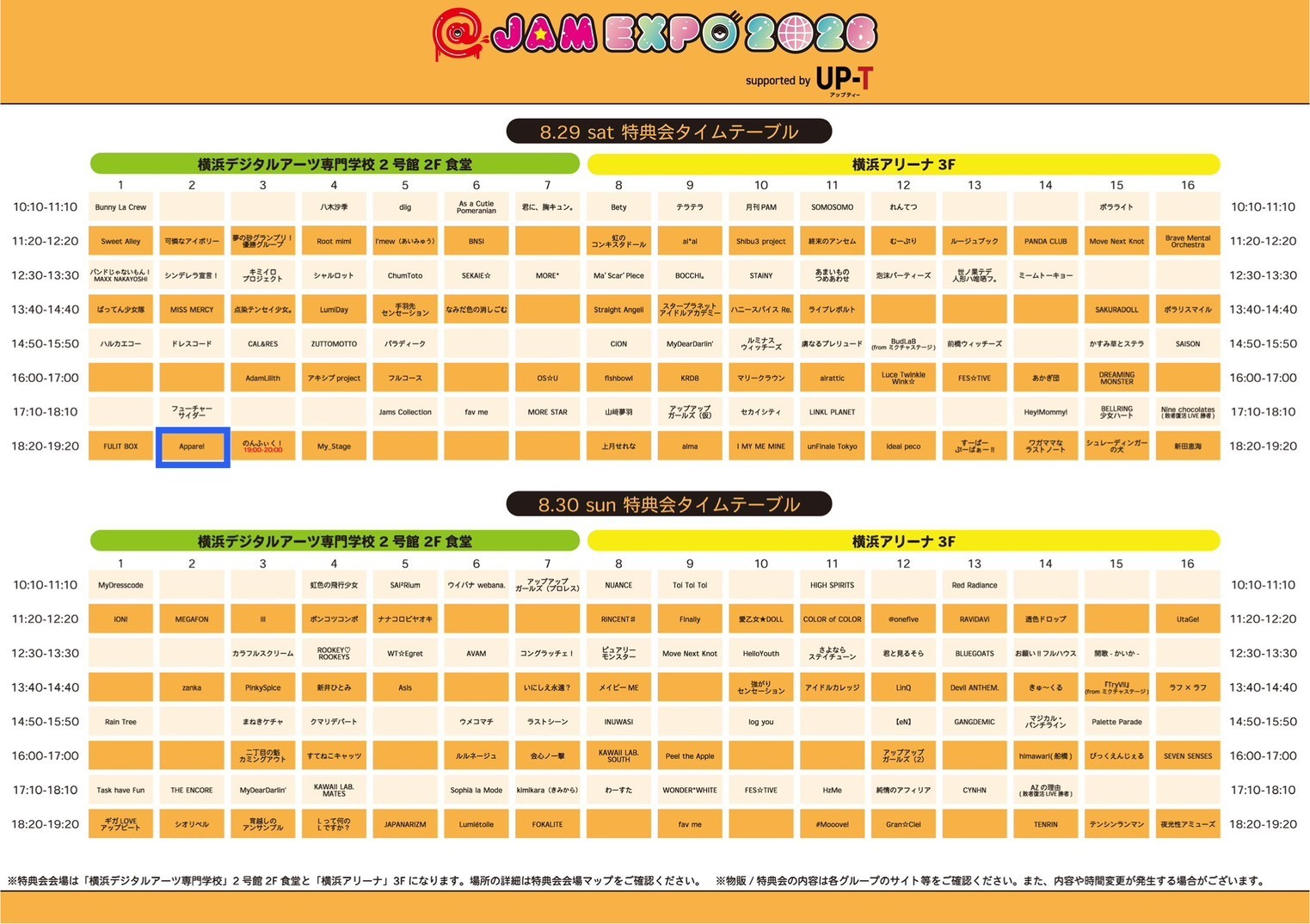Select the 8.30 sun 特典会タイムテーブル heading
1310x924 pixels.
click(x=669, y=504)
